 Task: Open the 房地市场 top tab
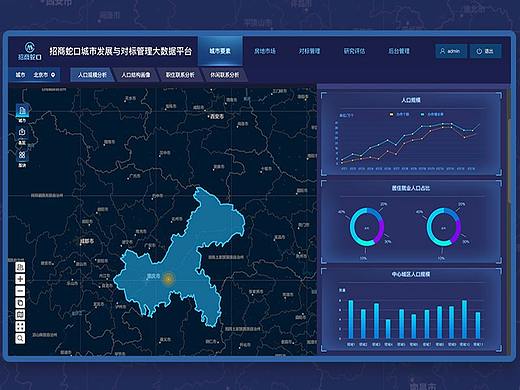coord(265,51)
